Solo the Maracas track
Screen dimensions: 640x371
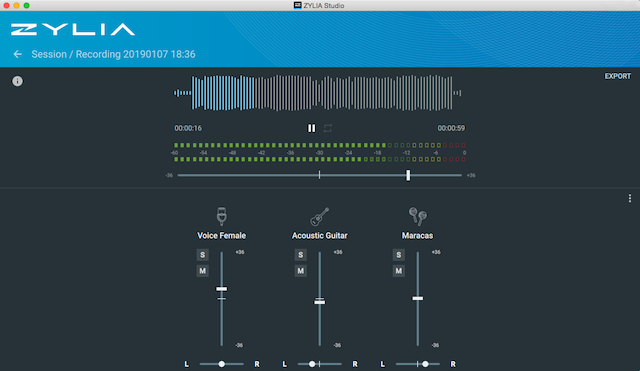point(399,255)
